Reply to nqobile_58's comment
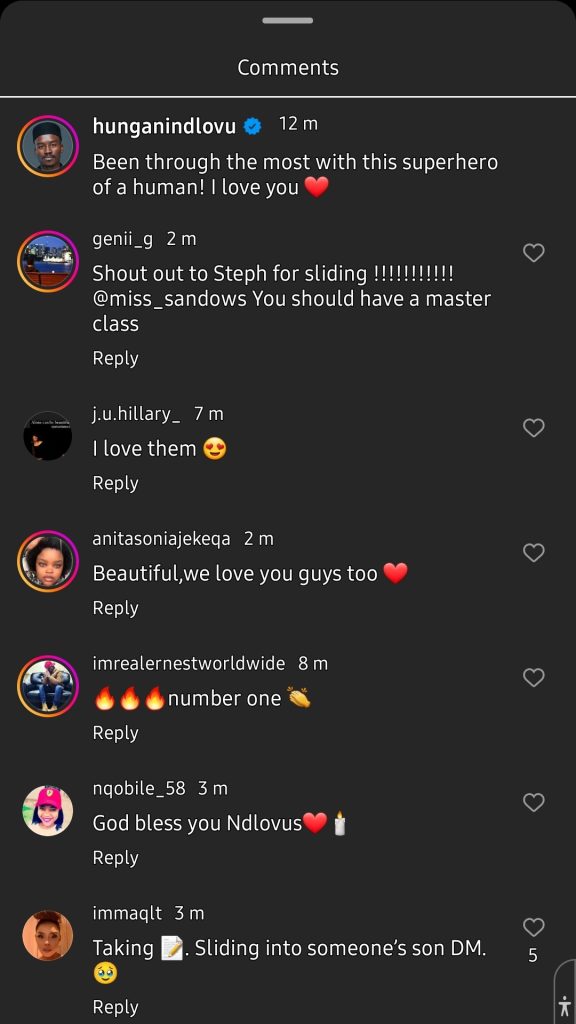 coord(116,857)
